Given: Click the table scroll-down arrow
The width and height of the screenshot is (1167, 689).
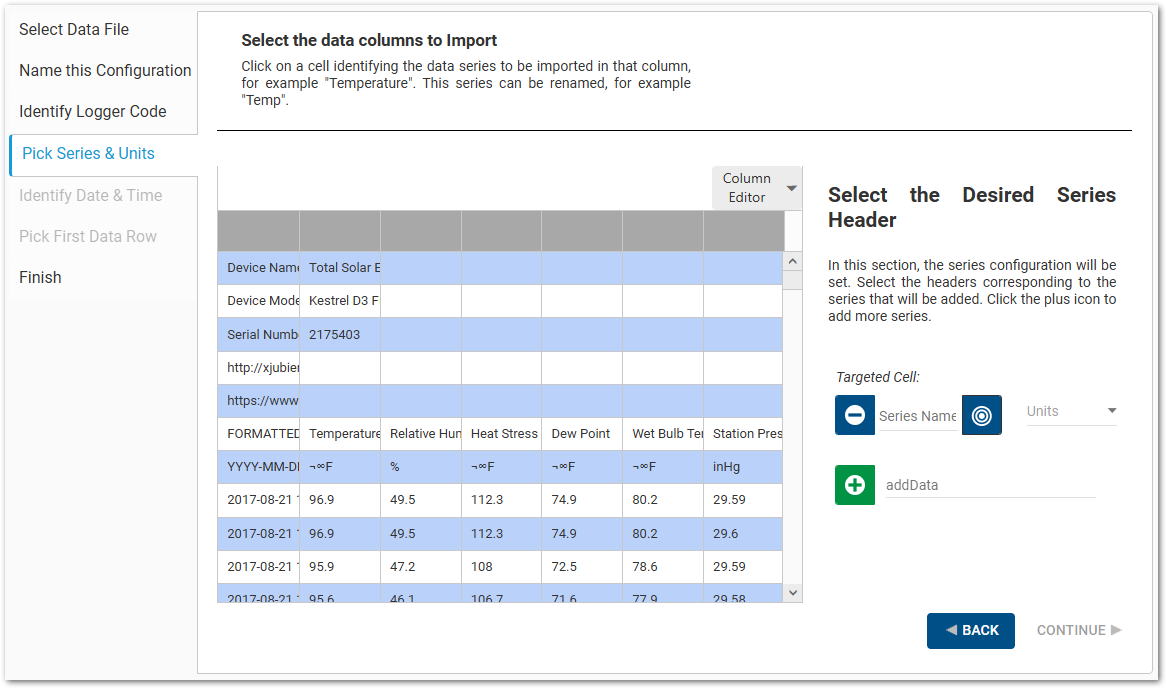Looking at the screenshot, I should pos(792,593).
